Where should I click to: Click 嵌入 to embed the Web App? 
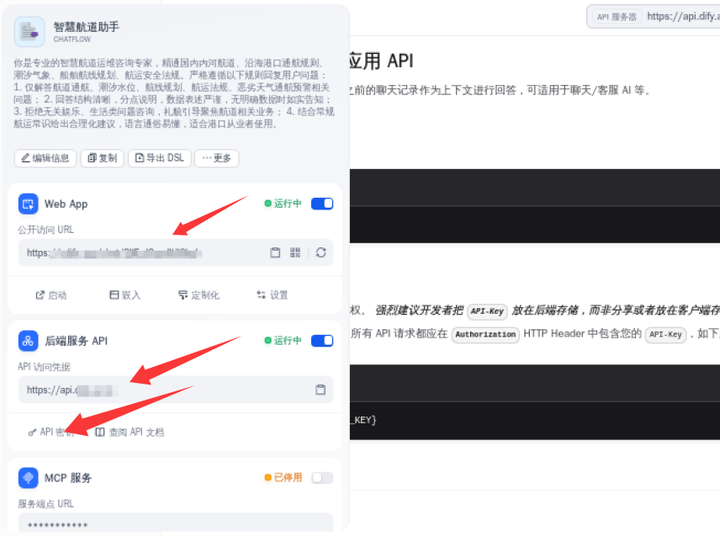tap(124, 295)
